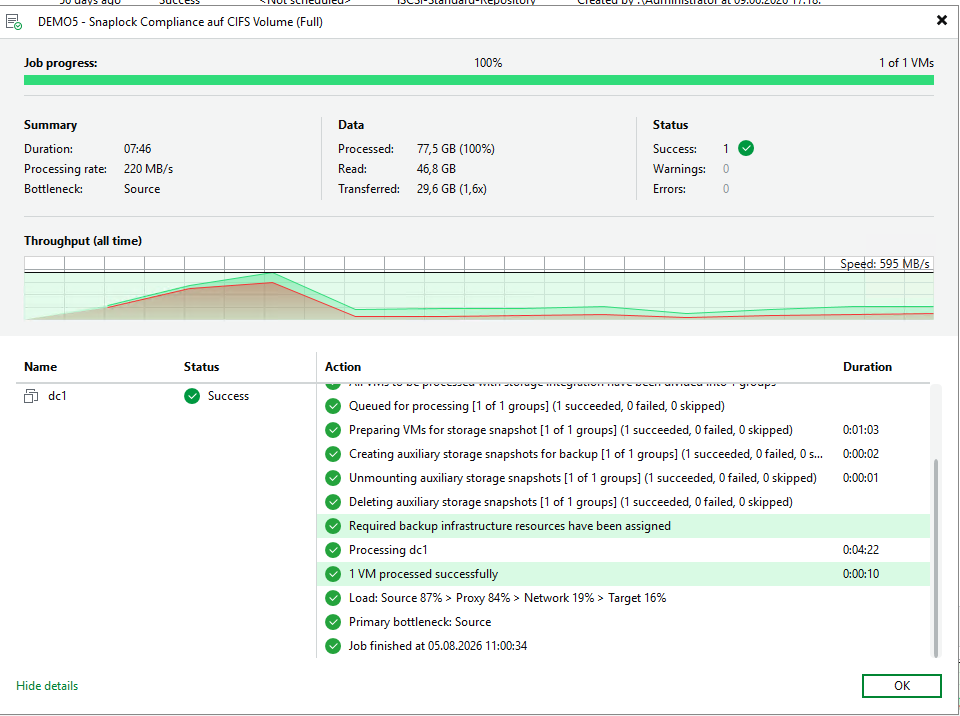The width and height of the screenshot is (960, 716).
Task: Click the Success status icon for dc1
Action: point(192,396)
